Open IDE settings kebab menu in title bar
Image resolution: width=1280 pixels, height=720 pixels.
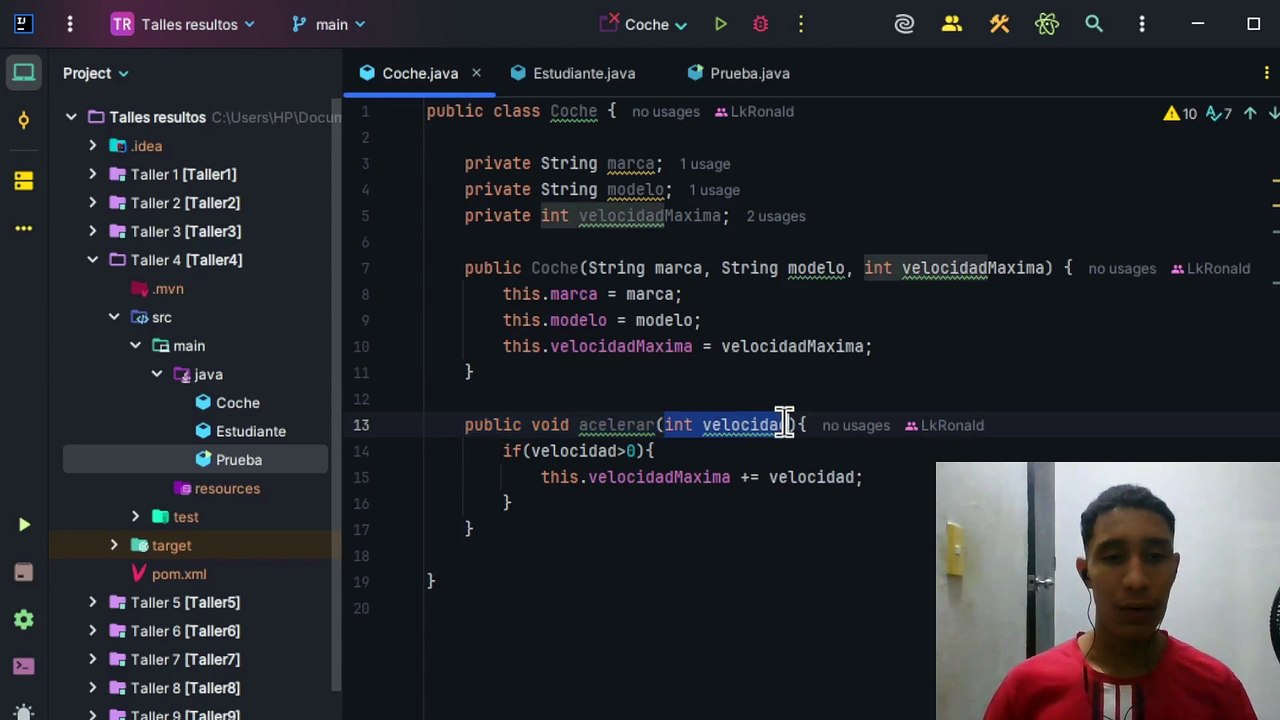coord(1142,24)
